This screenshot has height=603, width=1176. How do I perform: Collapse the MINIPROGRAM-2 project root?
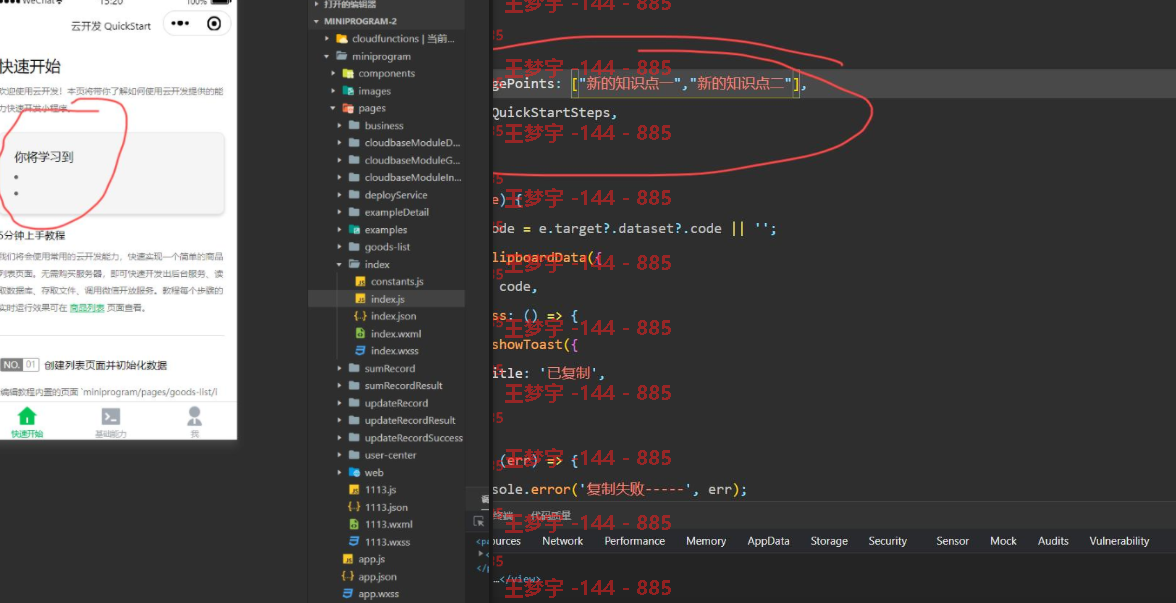[x=316, y=21]
